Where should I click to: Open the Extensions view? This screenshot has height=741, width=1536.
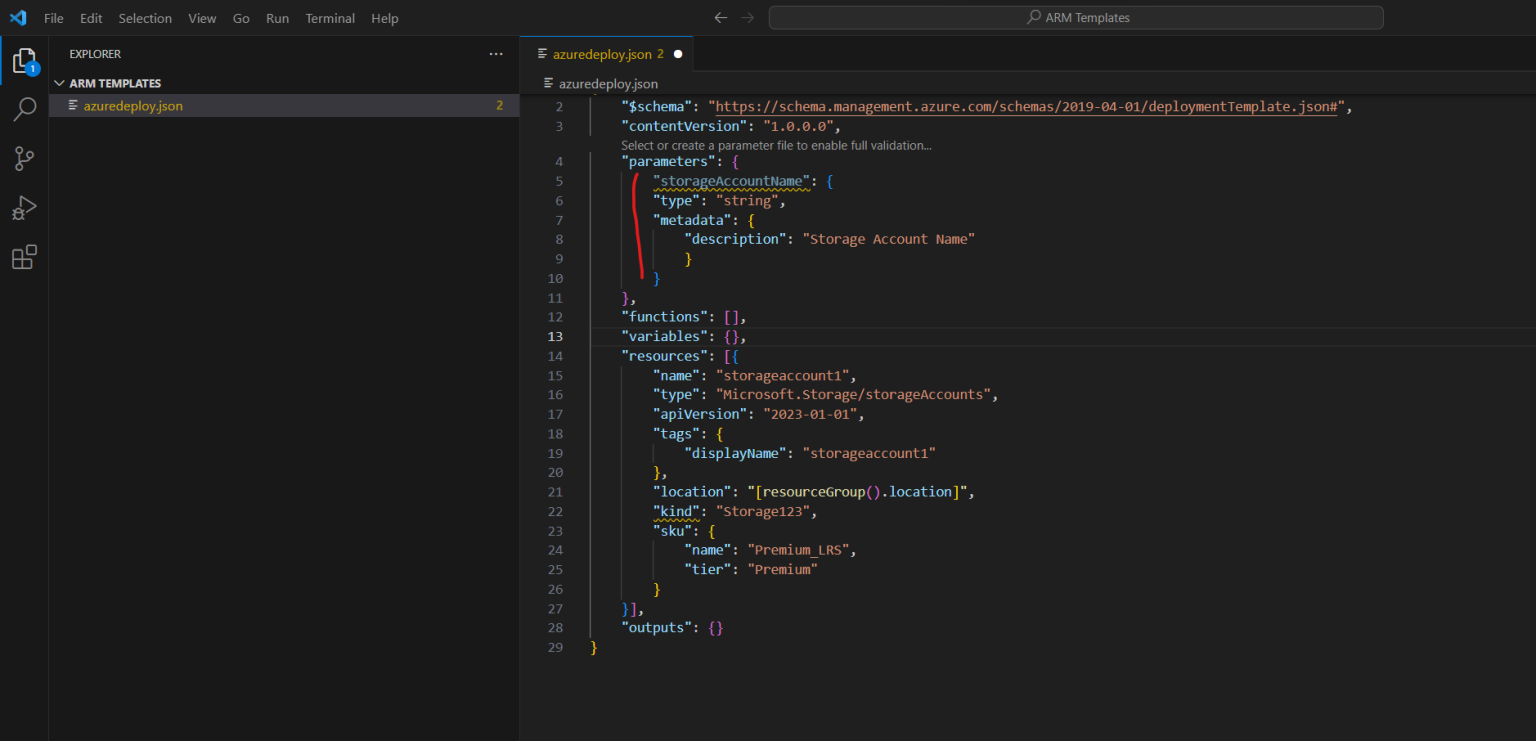tap(25, 257)
